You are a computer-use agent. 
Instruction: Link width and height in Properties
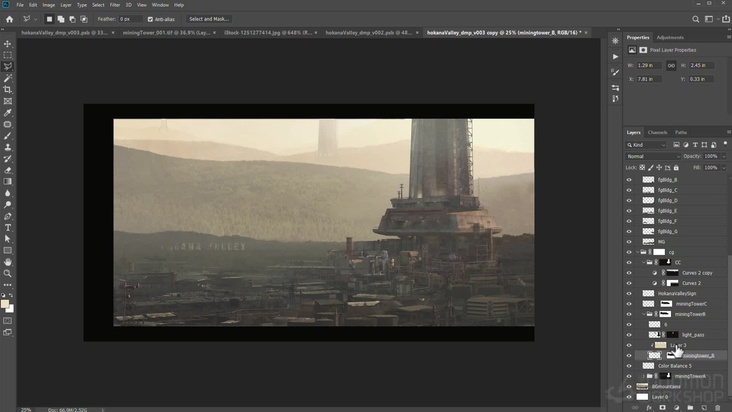tap(671, 65)
